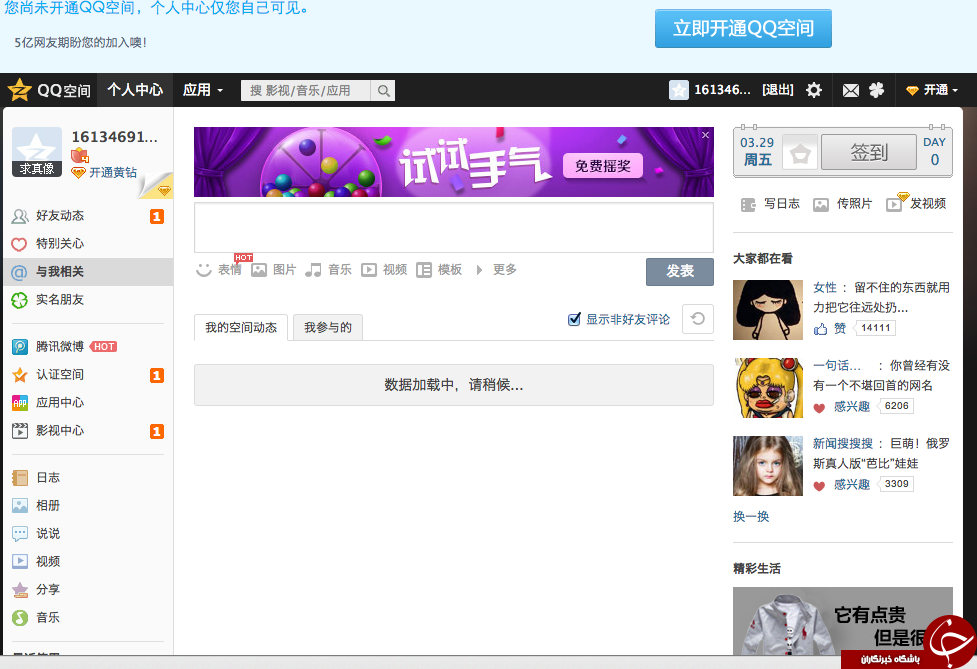The height and width of the screenshot is (669, 977).
Task: Click the 表情 smiley icon
Action: 203,270
